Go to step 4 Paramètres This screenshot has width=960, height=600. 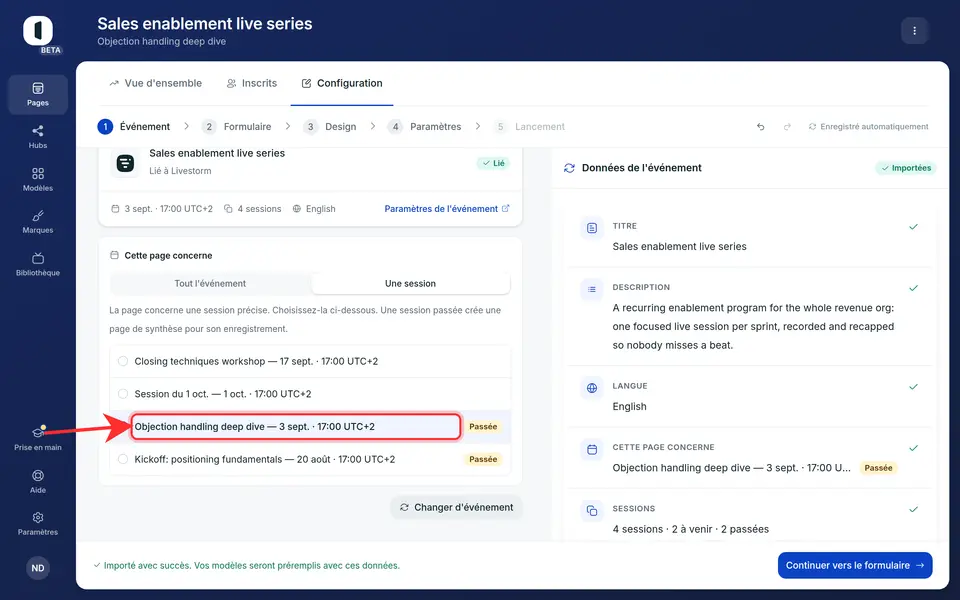click(424, 127)
